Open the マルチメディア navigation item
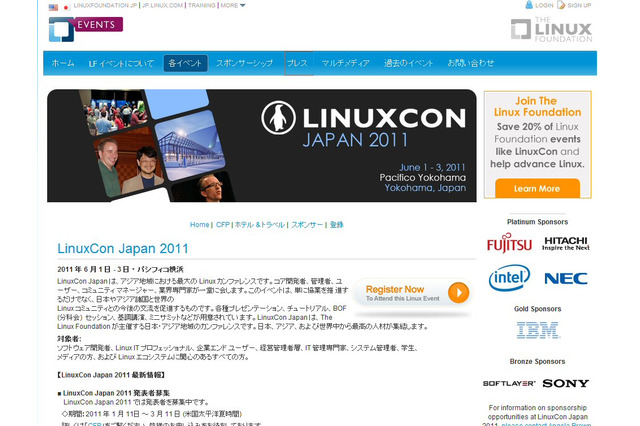 [x=345, y=63]
